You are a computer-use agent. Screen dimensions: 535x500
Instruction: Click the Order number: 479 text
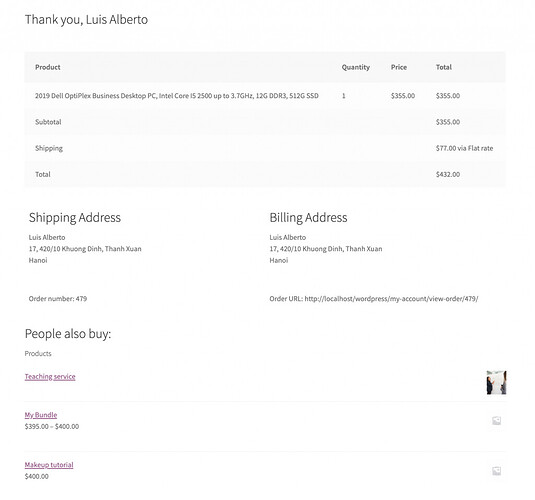click(58, 299)
